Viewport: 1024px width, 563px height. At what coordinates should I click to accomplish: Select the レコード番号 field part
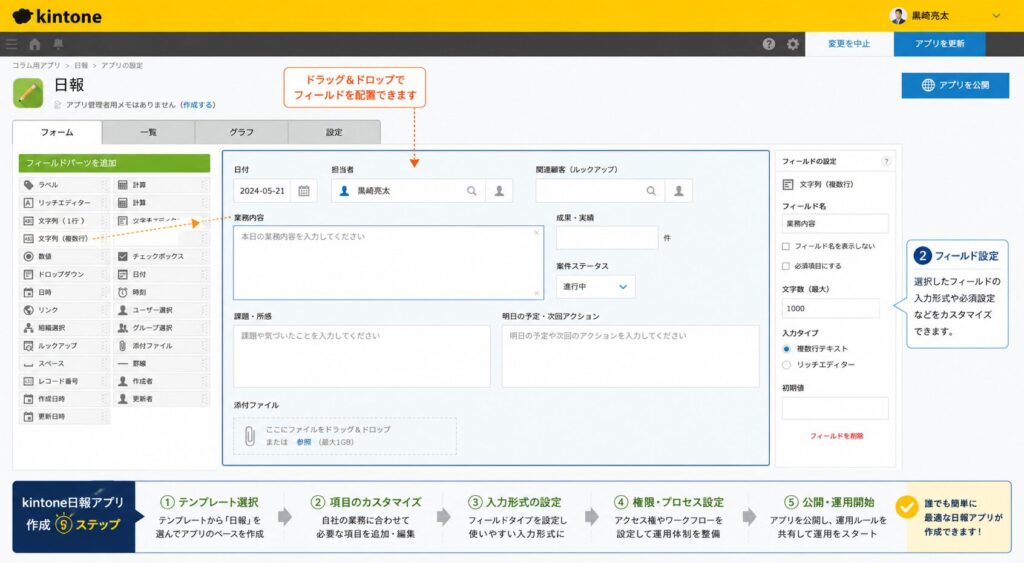point(64,381)
